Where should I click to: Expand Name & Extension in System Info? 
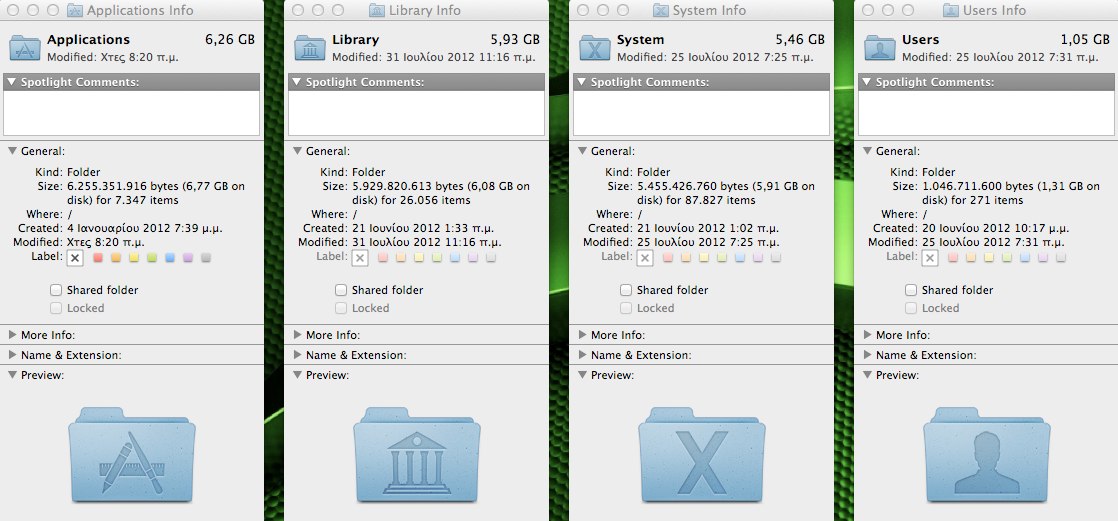(x=582, y=355)
